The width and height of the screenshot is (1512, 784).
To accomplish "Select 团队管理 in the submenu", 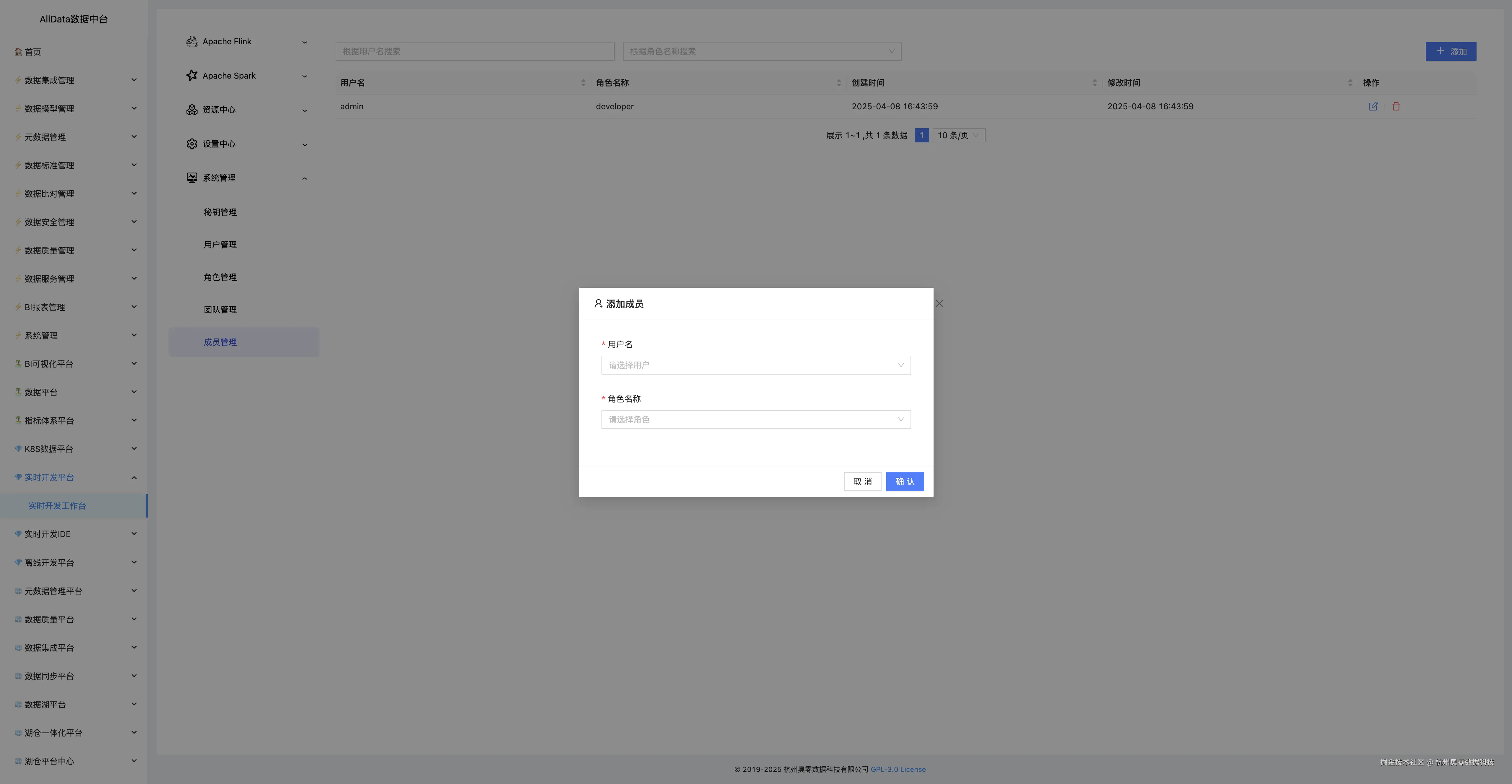I will tap(220, 309).
